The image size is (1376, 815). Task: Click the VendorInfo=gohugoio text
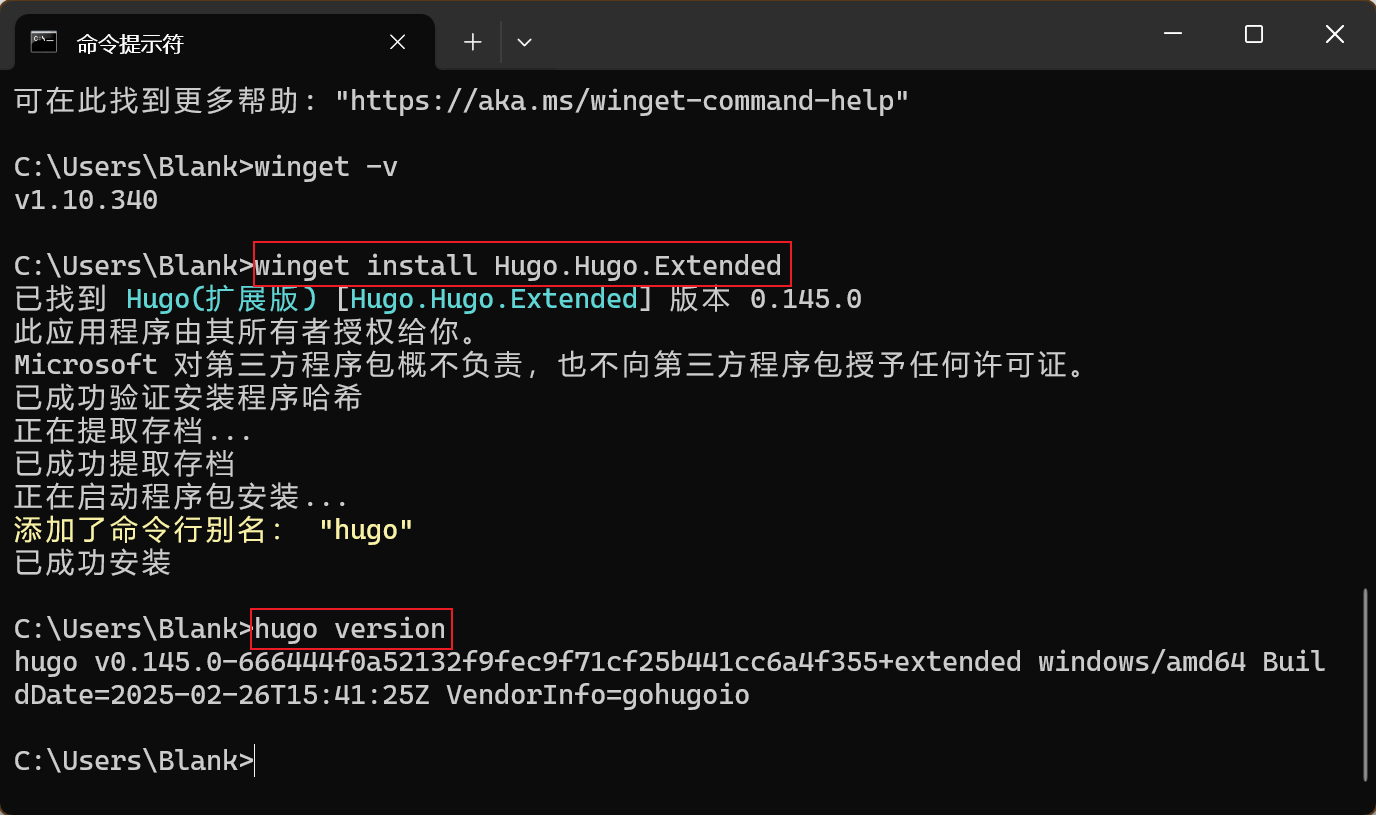pyautogui.click(x=598, y=695)
